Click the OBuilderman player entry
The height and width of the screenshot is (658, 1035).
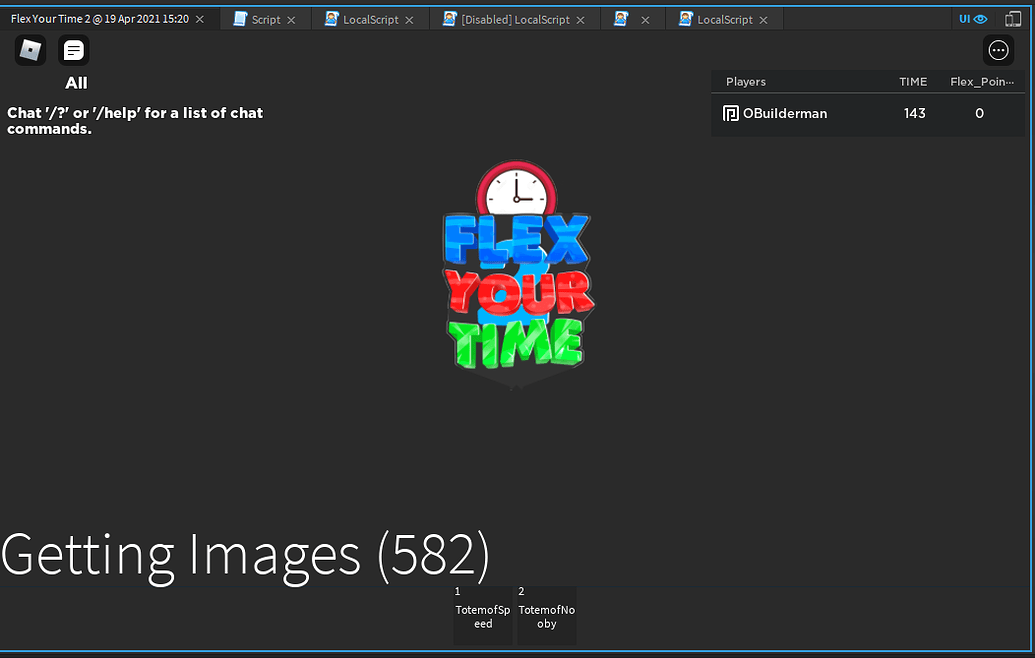click(868, 114)
